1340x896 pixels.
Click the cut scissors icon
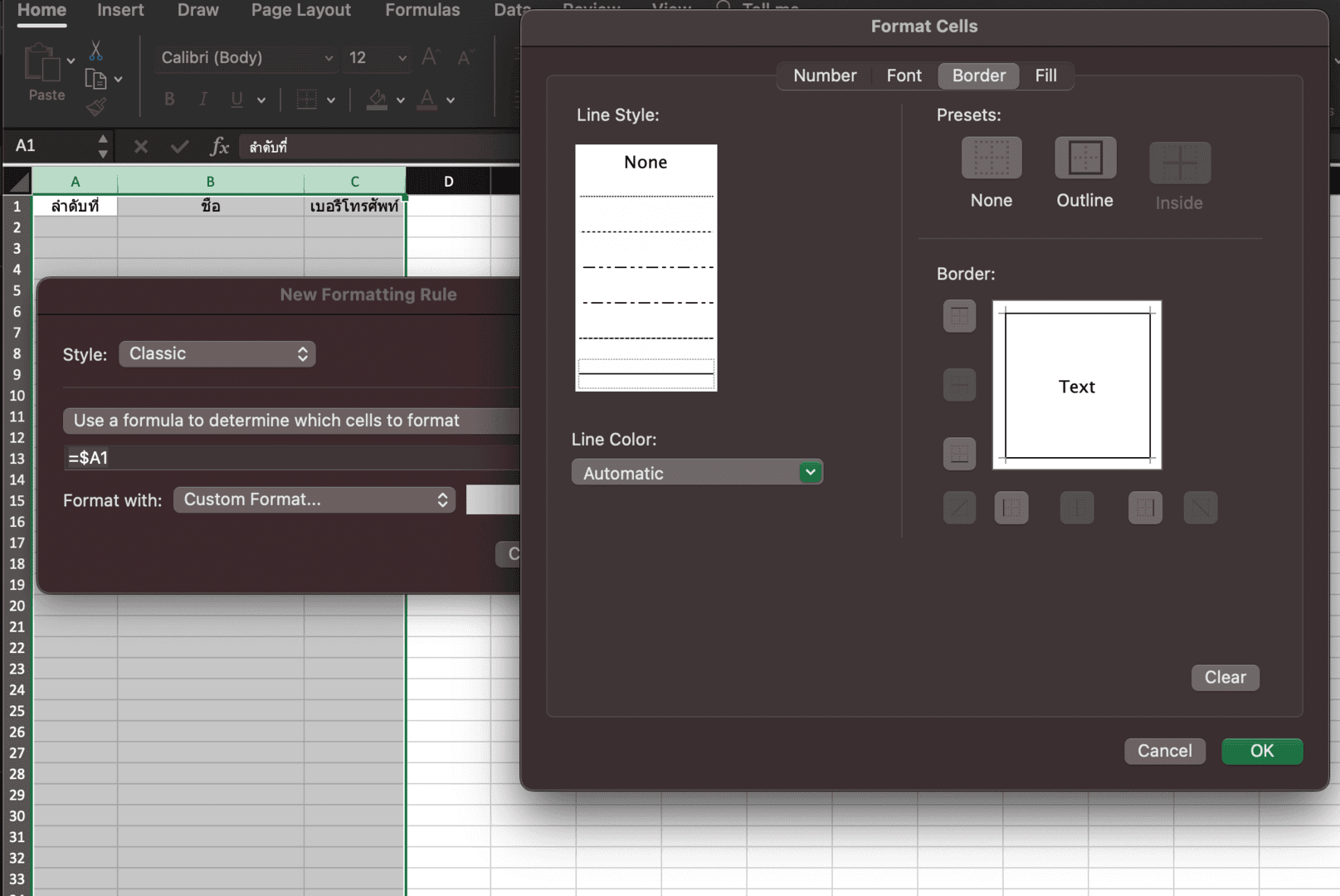point(96,51)
